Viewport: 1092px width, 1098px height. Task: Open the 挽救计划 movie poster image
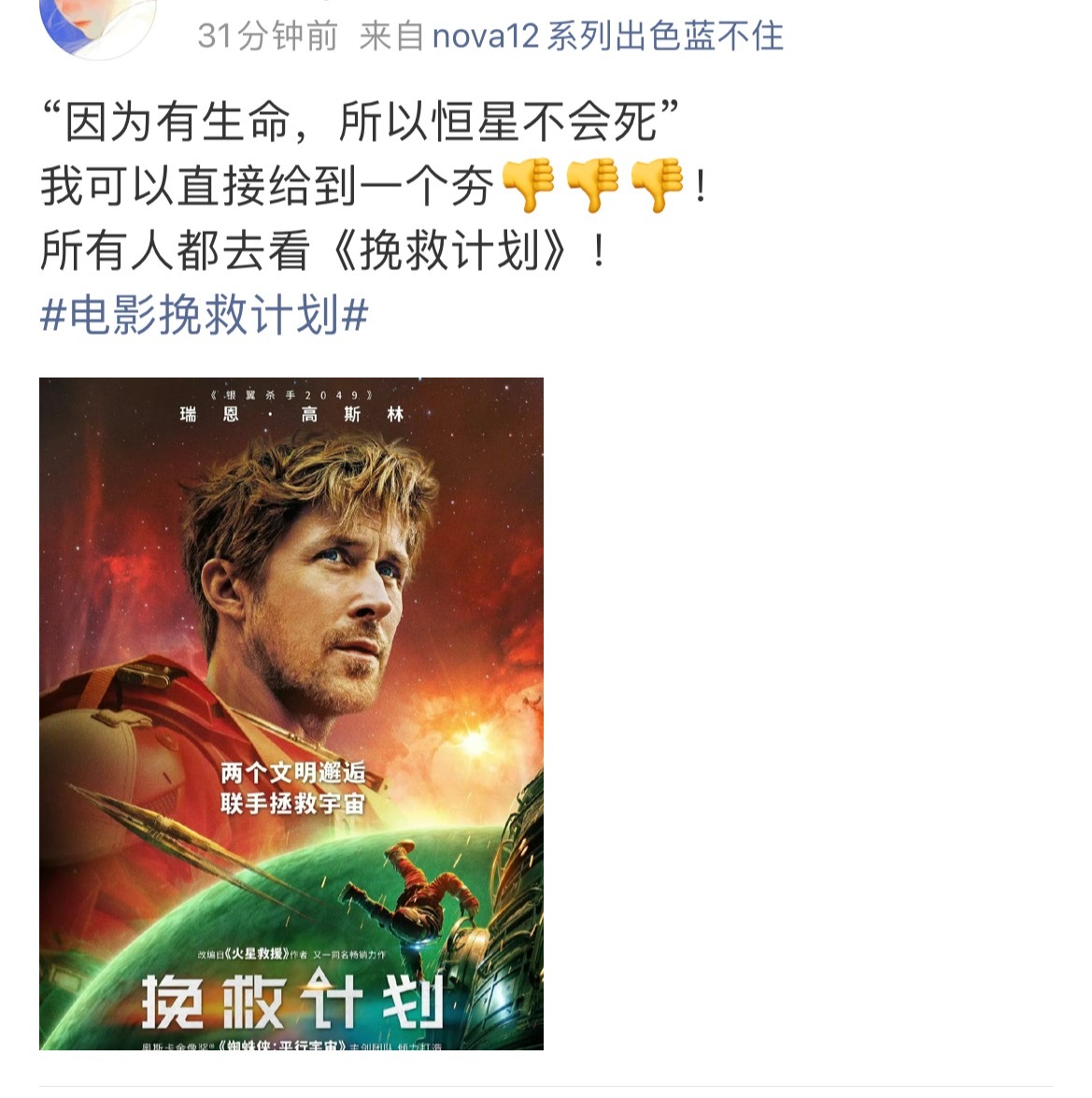(x=291, y=714)
